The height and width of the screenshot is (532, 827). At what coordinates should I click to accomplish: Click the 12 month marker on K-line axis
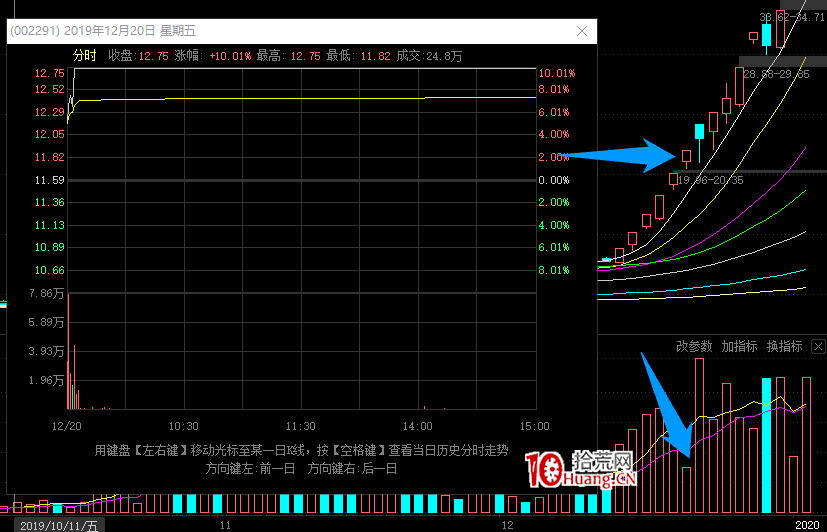pos(507,525)
